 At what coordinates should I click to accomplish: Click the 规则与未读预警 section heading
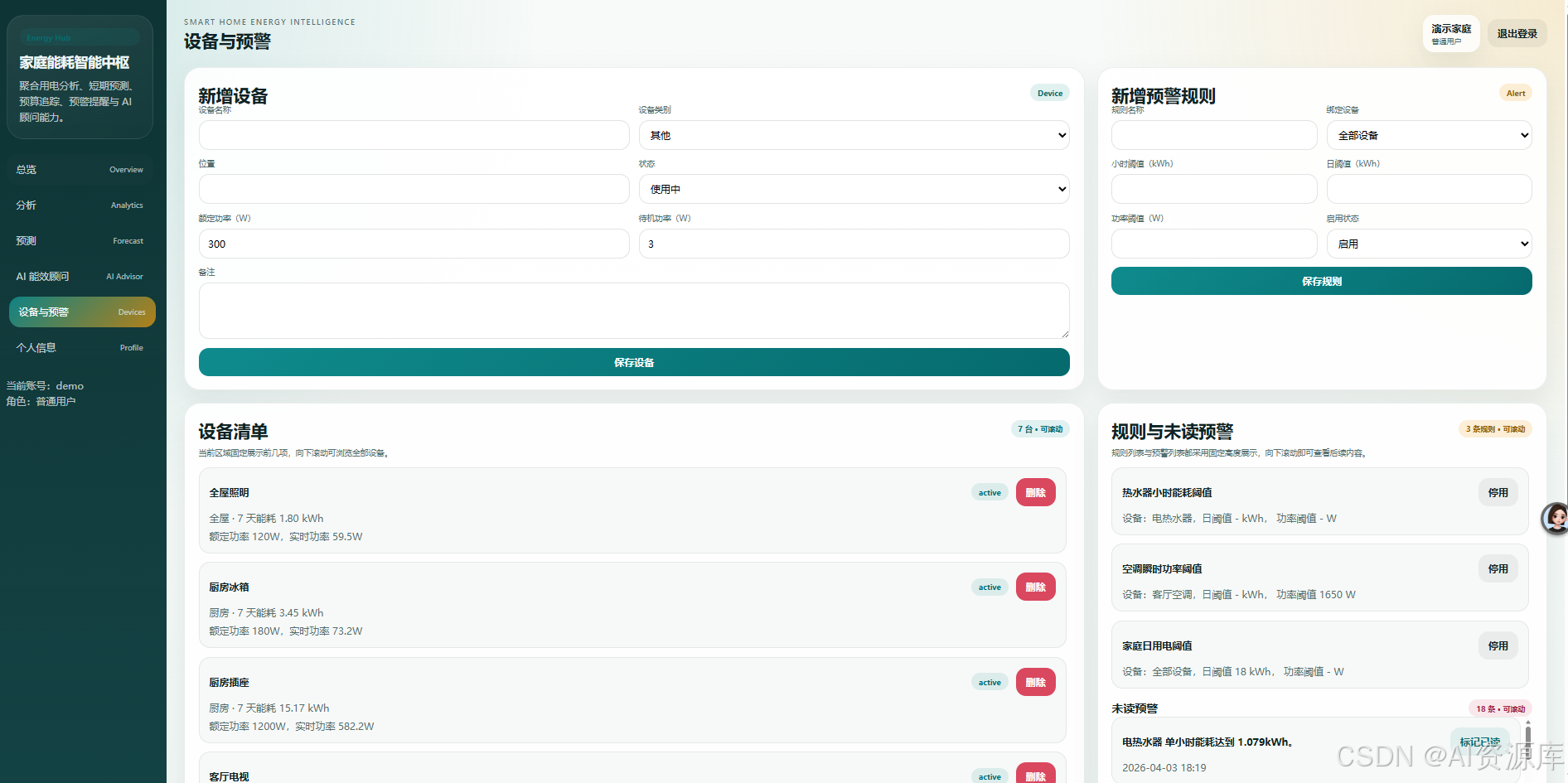coord(1172,431)
